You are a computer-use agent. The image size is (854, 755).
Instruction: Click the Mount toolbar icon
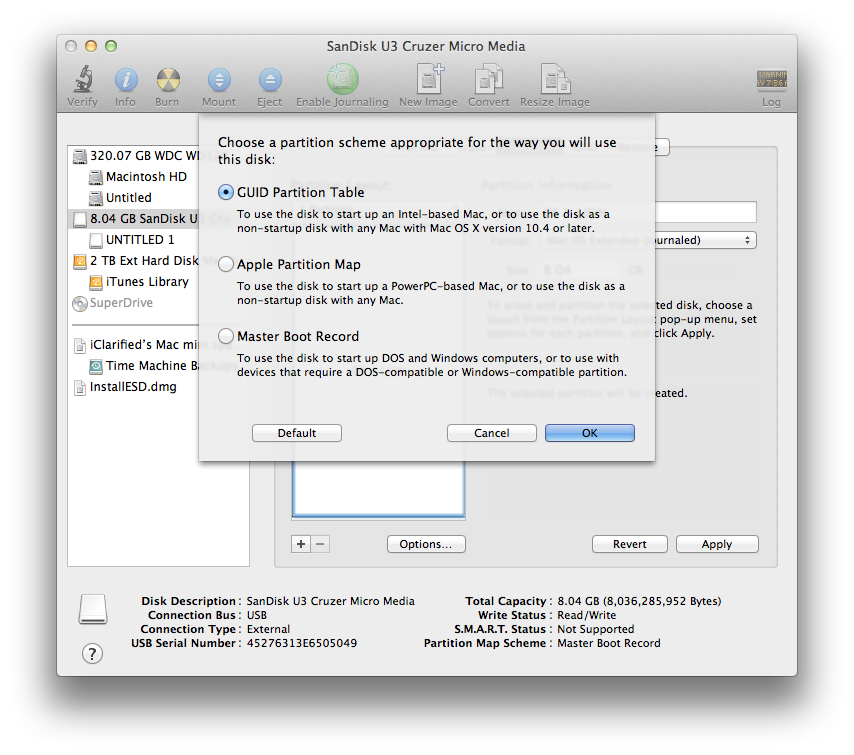(x=219, y=80)
